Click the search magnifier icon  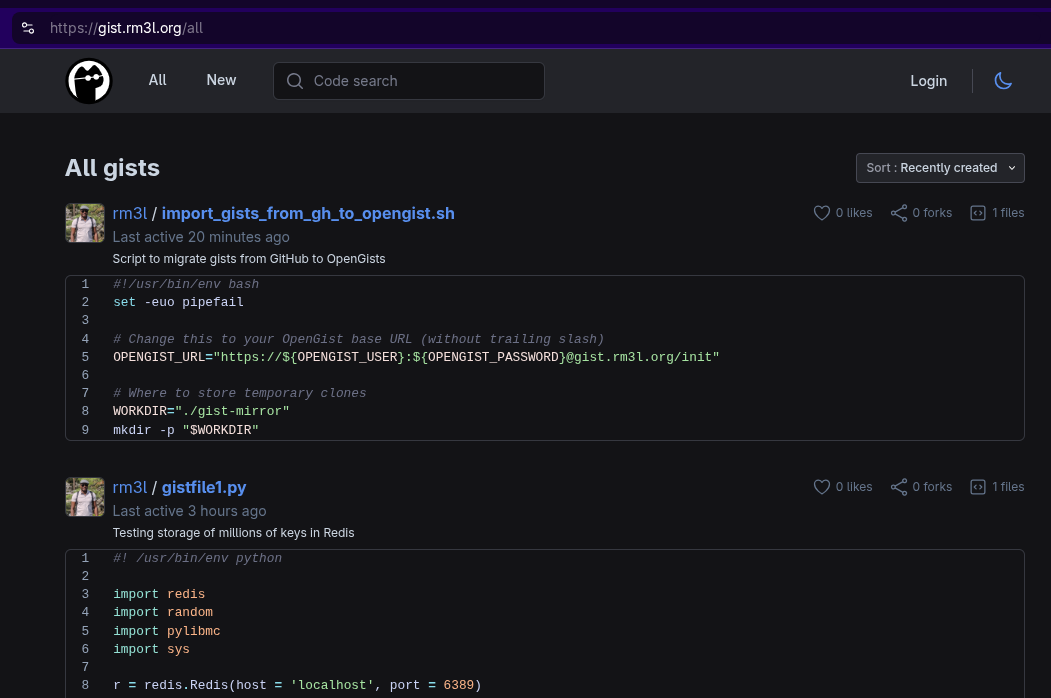(x=294, y=81)
